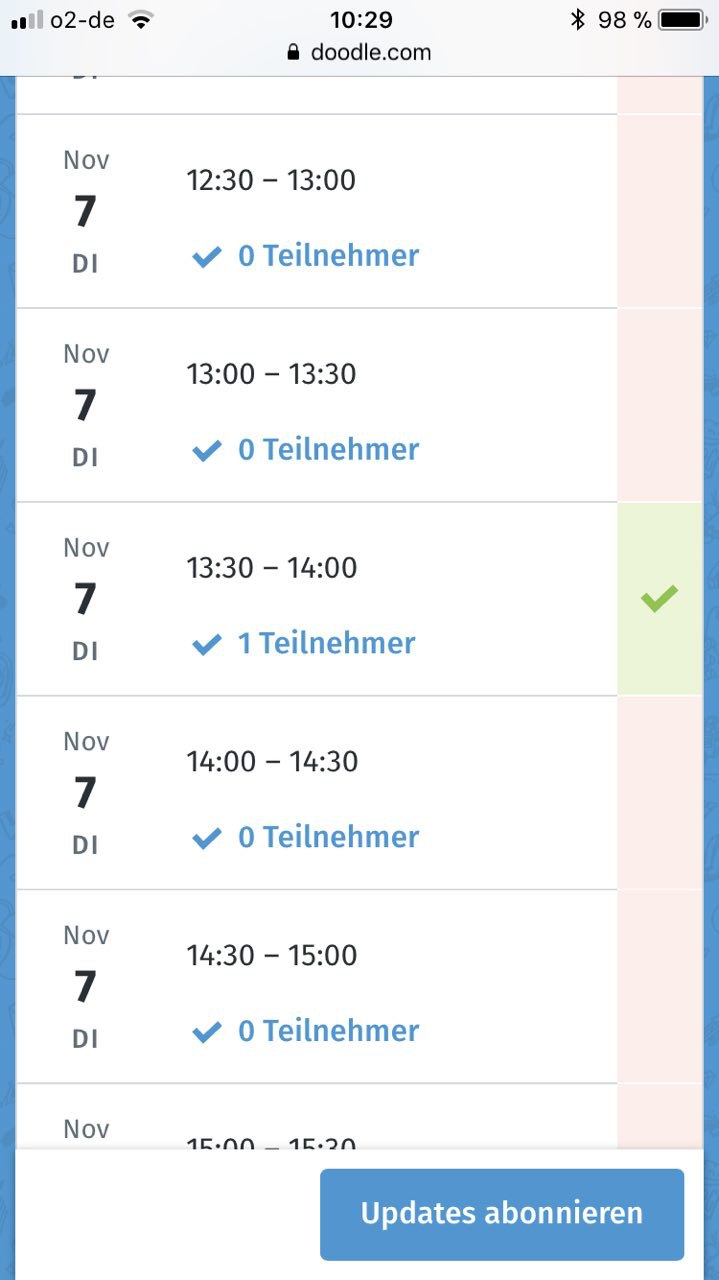Tap the battery icon in status bar
Image resolution: width=719 pixels, height=1280 pixels.
[x=683, y=20]
